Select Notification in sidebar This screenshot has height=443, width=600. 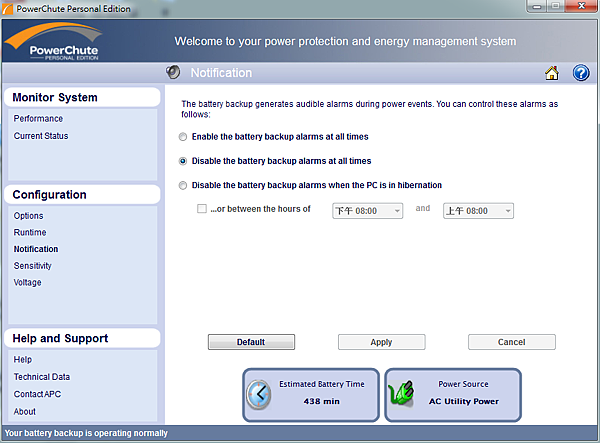(36, 249)
